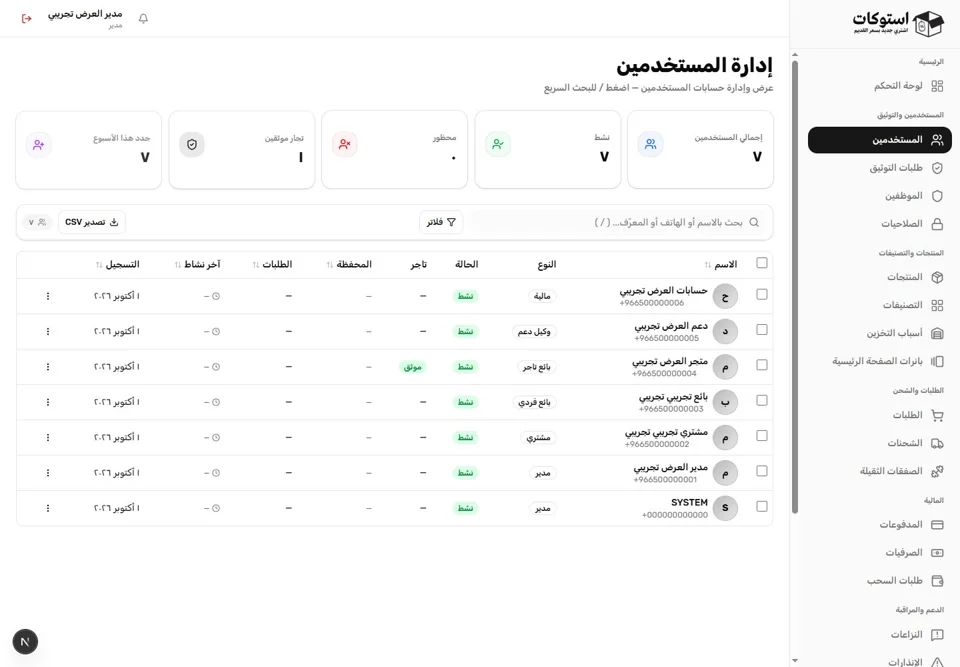This screenshot has width=960, height=667.
Task: Open actions menu for دعم العرض تجريبي
Action: tap(48, 332)
